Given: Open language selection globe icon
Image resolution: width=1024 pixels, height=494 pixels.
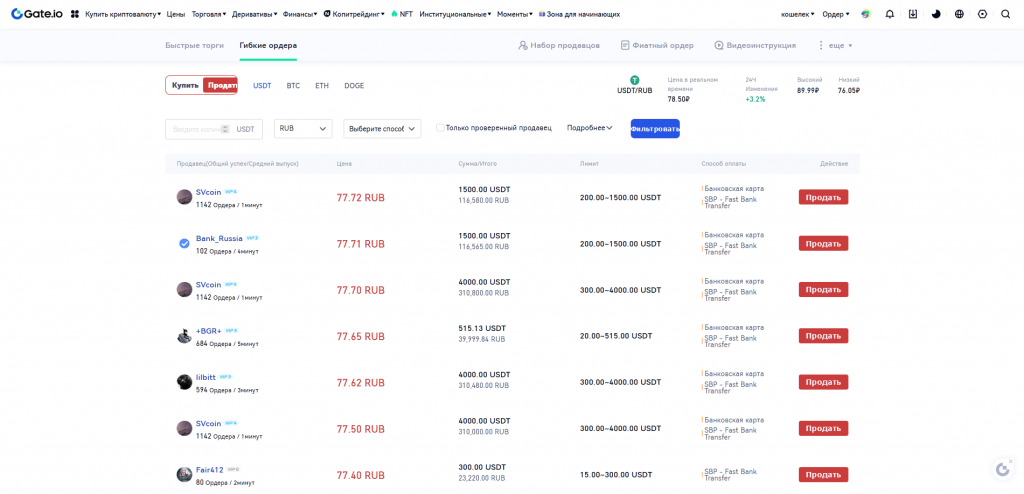Looking at the screenshot, I should click(x=959, y=14).
